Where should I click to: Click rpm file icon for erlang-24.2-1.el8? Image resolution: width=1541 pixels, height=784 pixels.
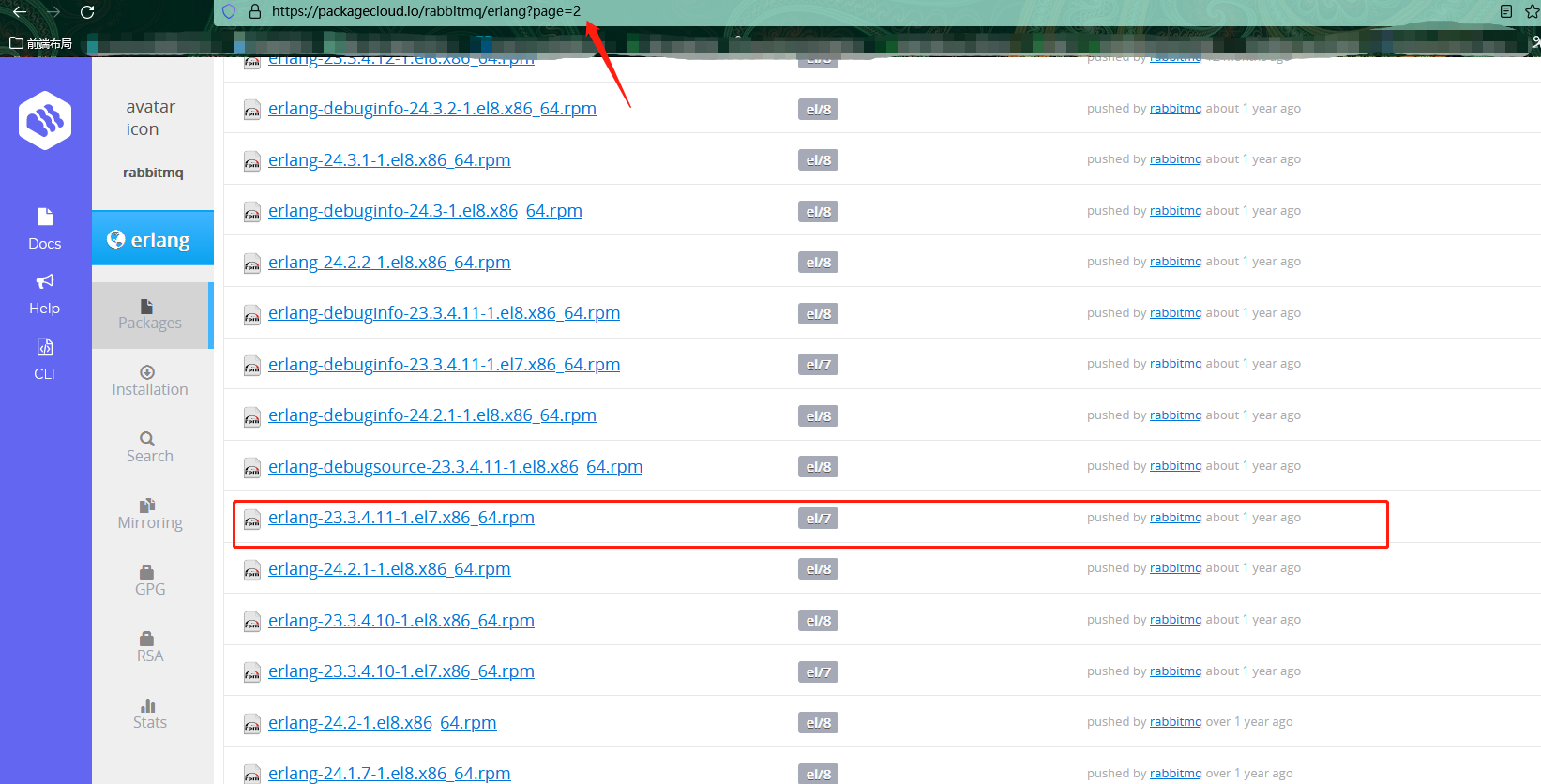(x=252, y=724)
